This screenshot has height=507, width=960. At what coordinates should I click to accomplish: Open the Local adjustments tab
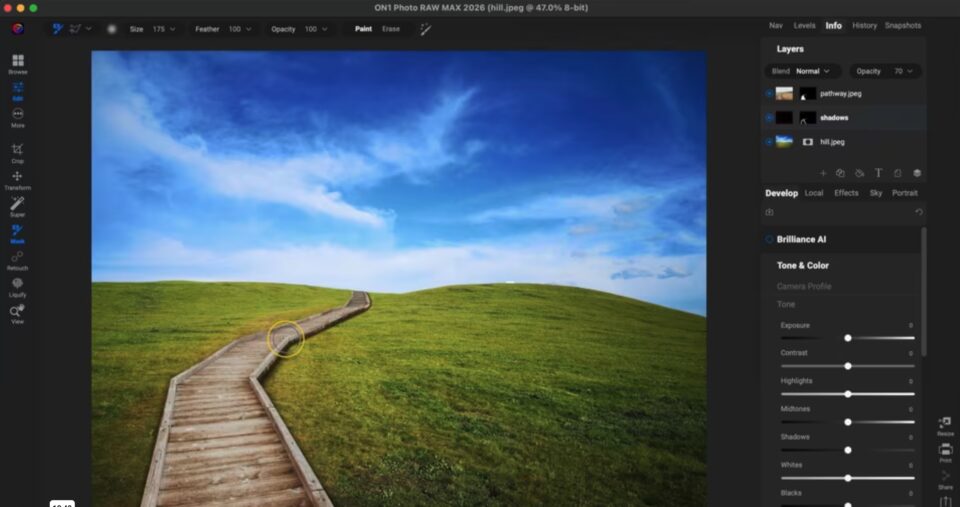click(814, 193)
